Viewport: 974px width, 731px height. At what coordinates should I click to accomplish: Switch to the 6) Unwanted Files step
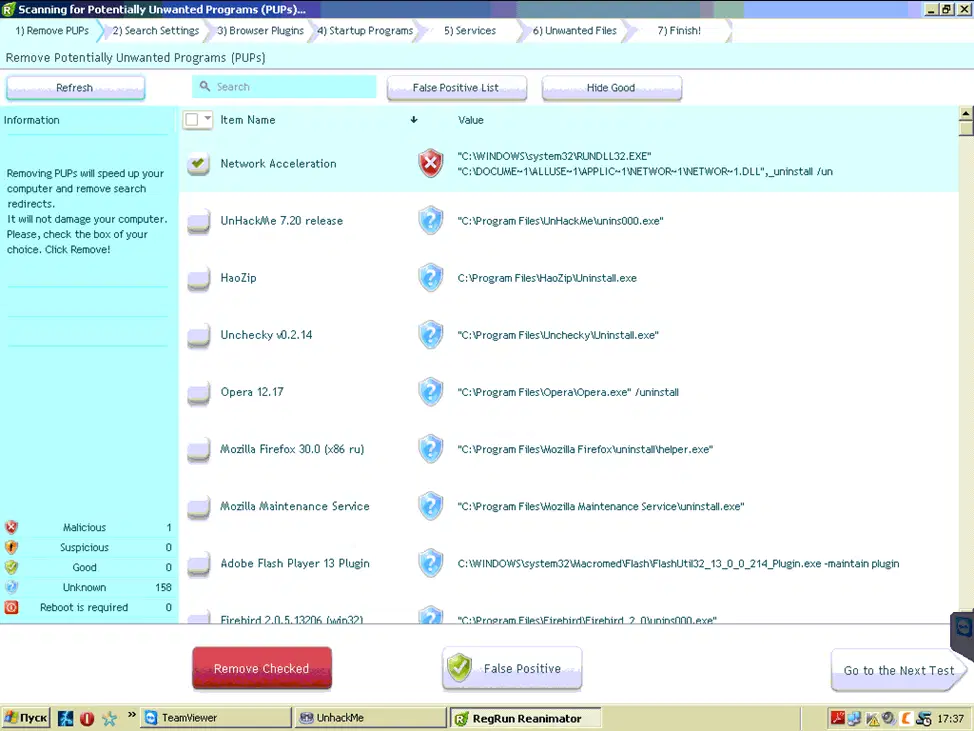(575, 30)
